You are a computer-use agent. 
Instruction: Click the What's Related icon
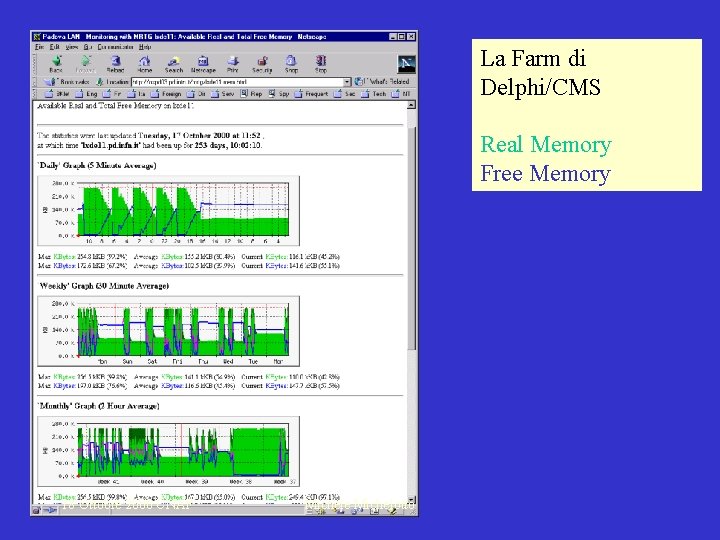[x=358, y=82]
